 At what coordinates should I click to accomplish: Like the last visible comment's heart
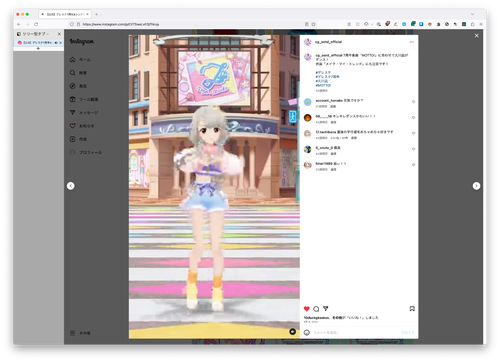[x=413, y=165]
